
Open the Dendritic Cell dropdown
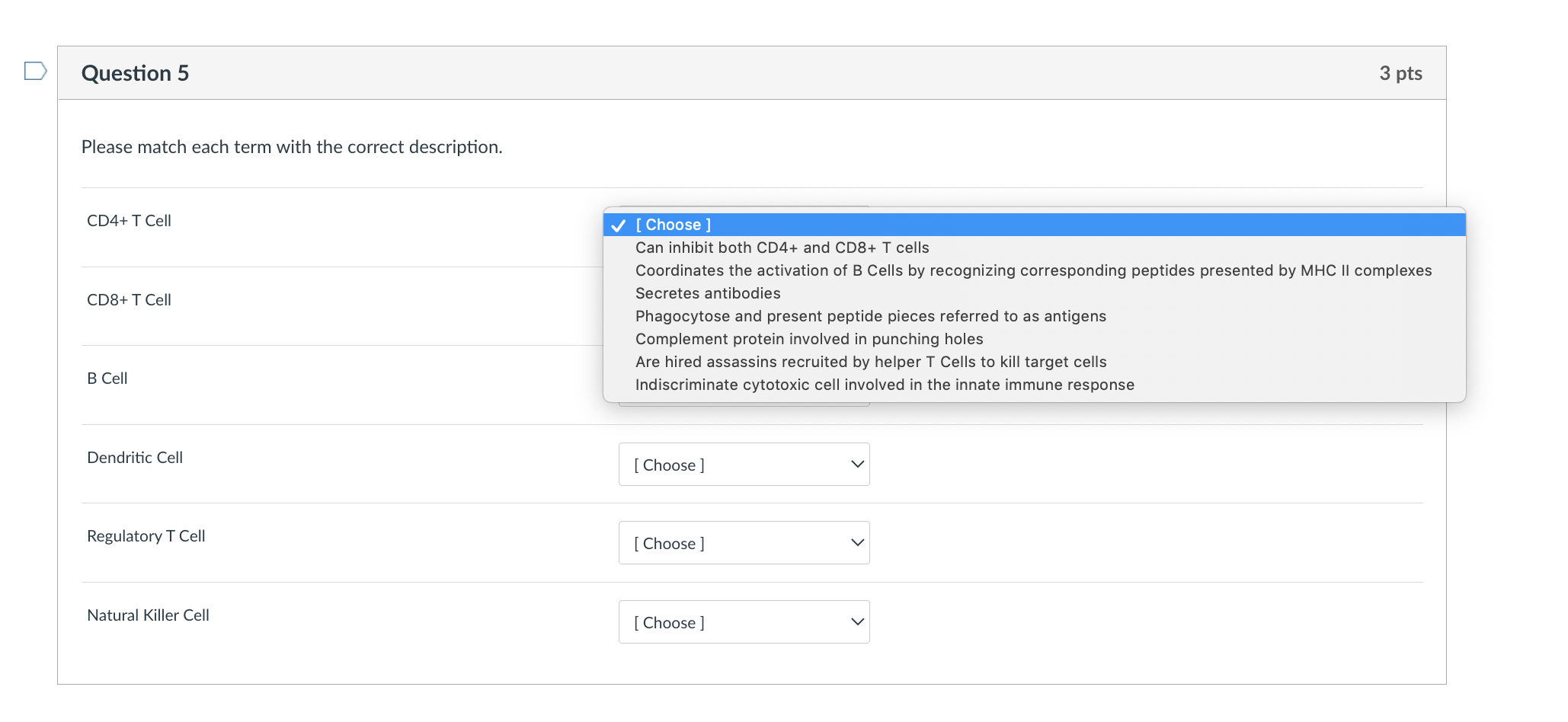[x=743, y=465]
